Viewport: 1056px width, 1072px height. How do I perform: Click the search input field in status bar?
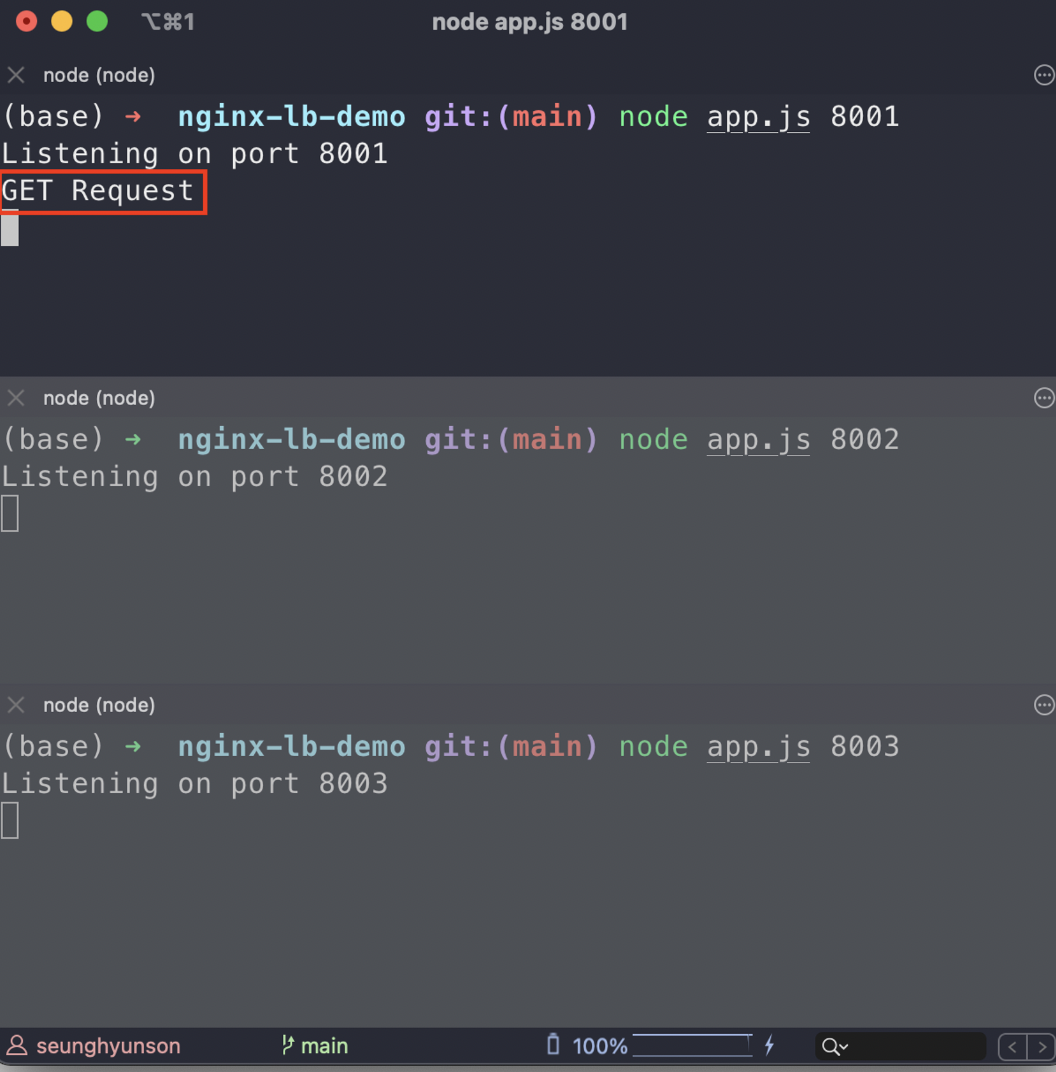[901, 1046]
